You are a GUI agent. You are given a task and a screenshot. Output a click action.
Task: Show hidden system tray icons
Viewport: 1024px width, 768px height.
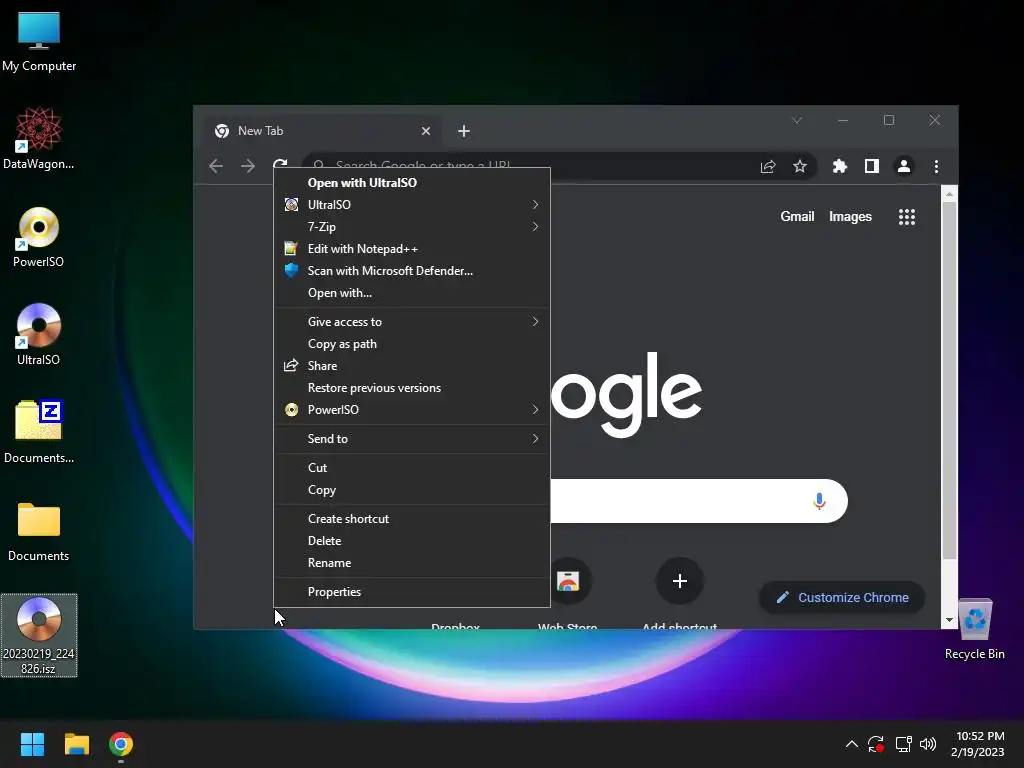pyautogui.click(x=852, y=744)
